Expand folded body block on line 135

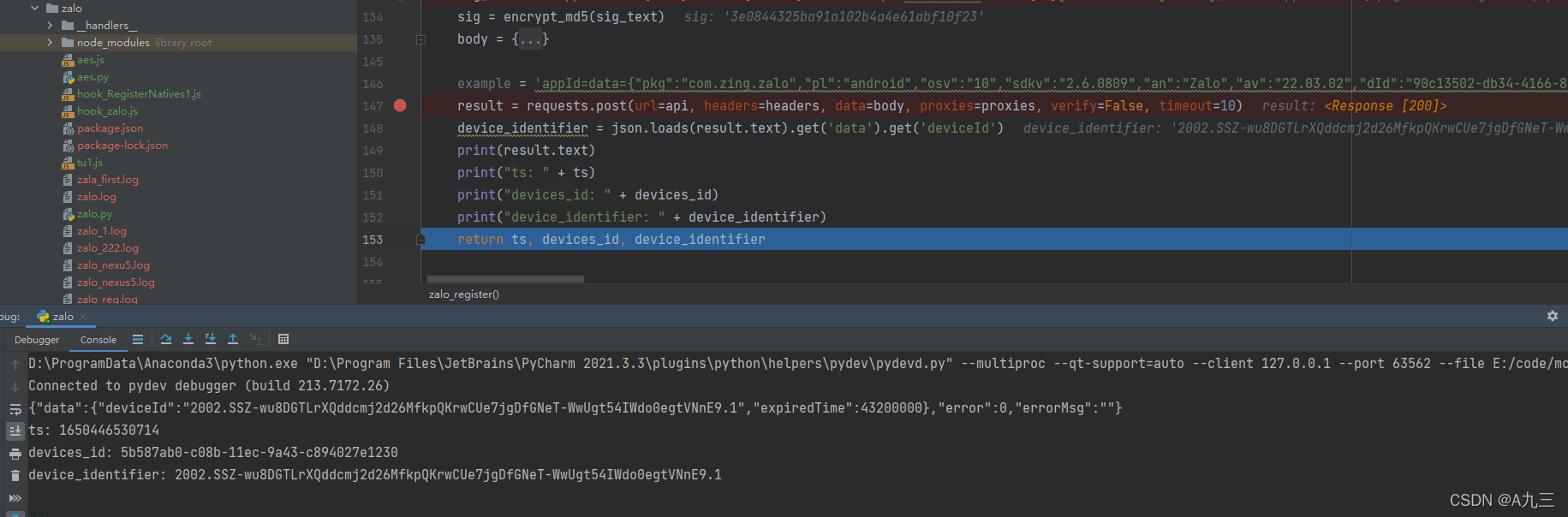420,39
